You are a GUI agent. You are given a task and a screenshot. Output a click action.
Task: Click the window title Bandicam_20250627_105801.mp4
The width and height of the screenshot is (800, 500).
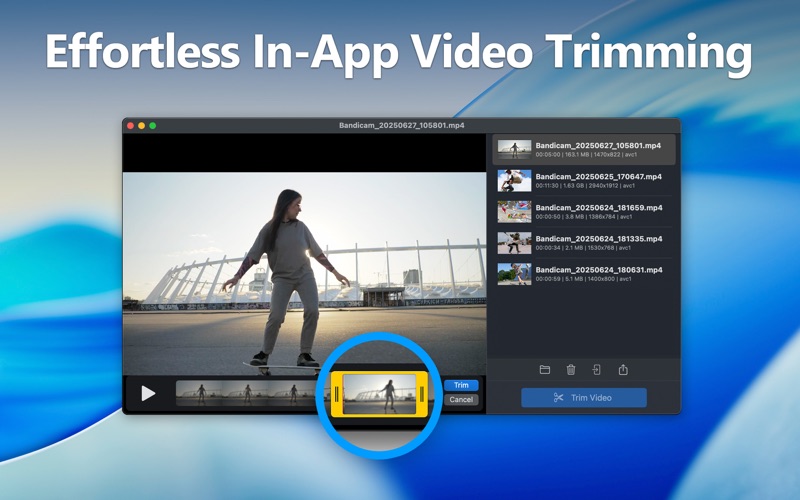402,126
